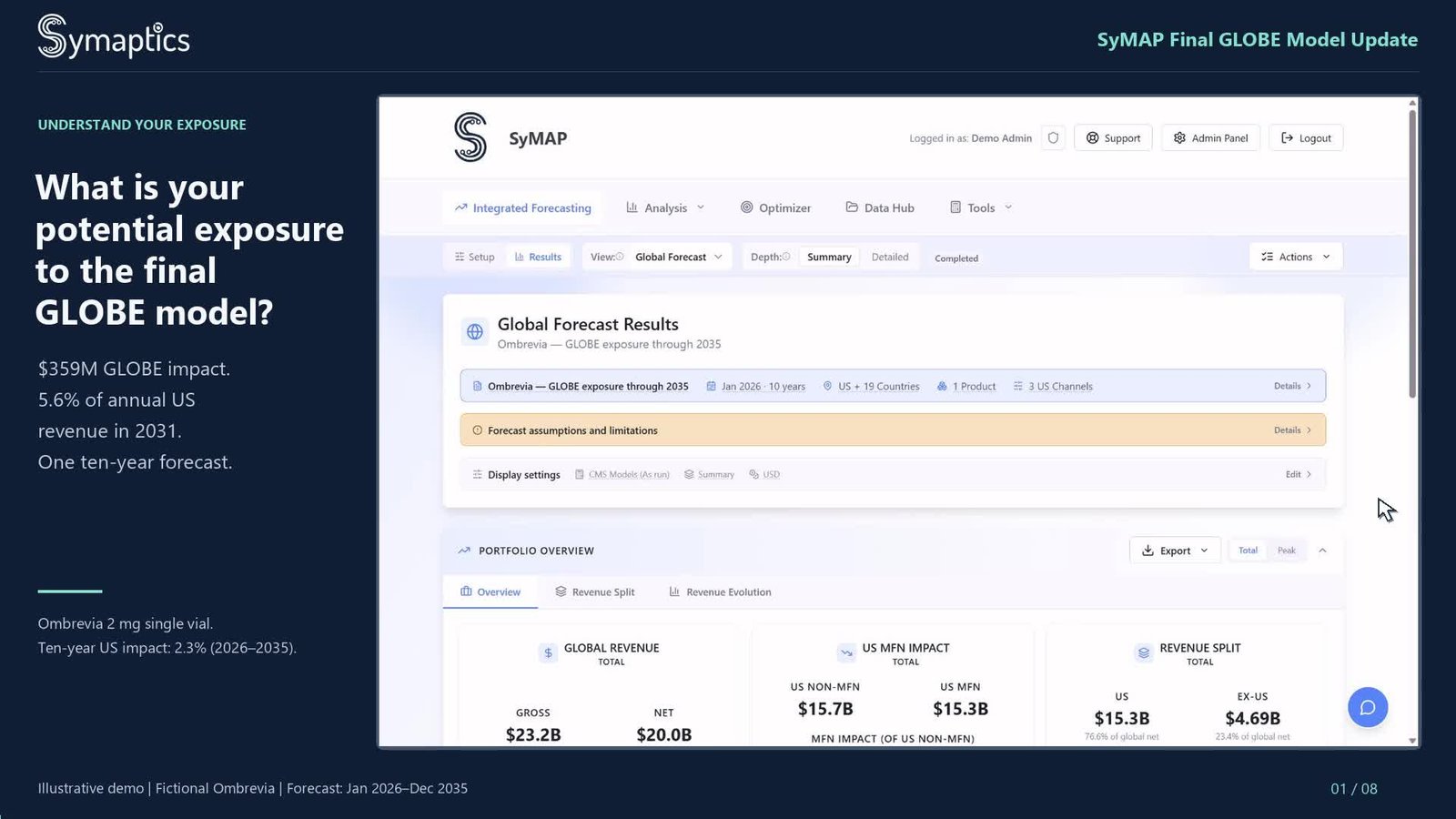Switch to the Revenue Split tab

pyautogui.click(x=594, y=591)
